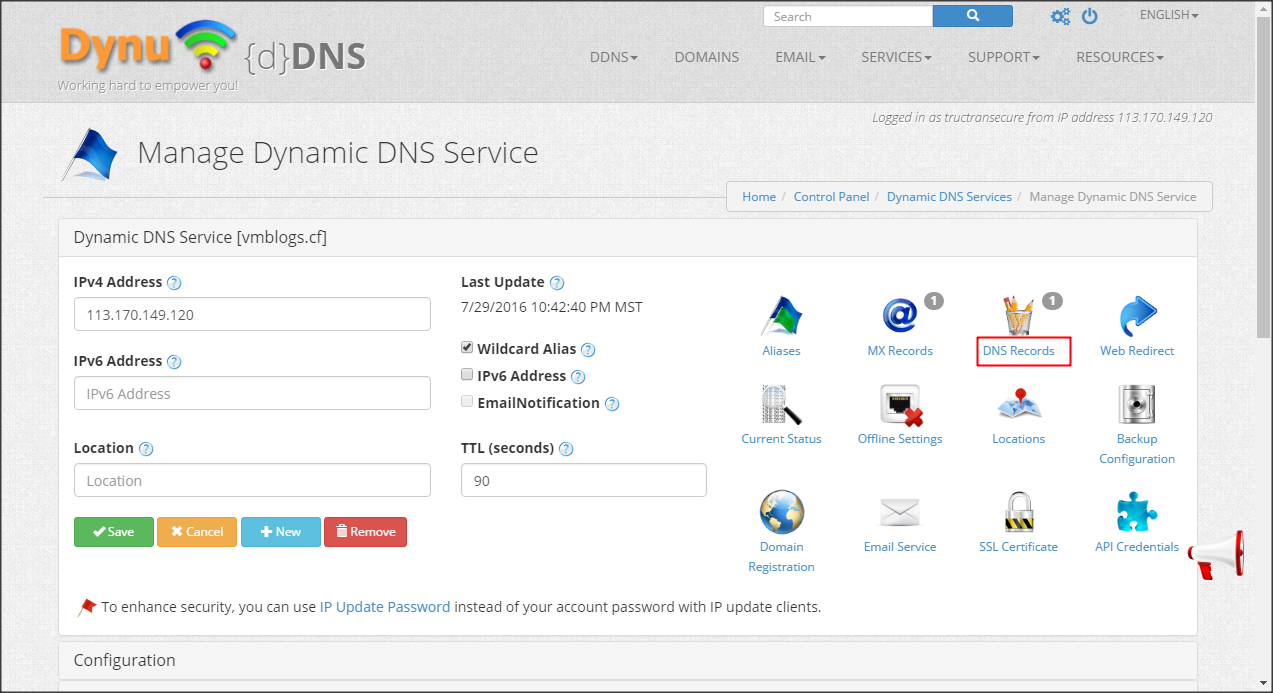The image size is (1273, 693).
Task: Expand the Configuration panel section
Action: 125,660
